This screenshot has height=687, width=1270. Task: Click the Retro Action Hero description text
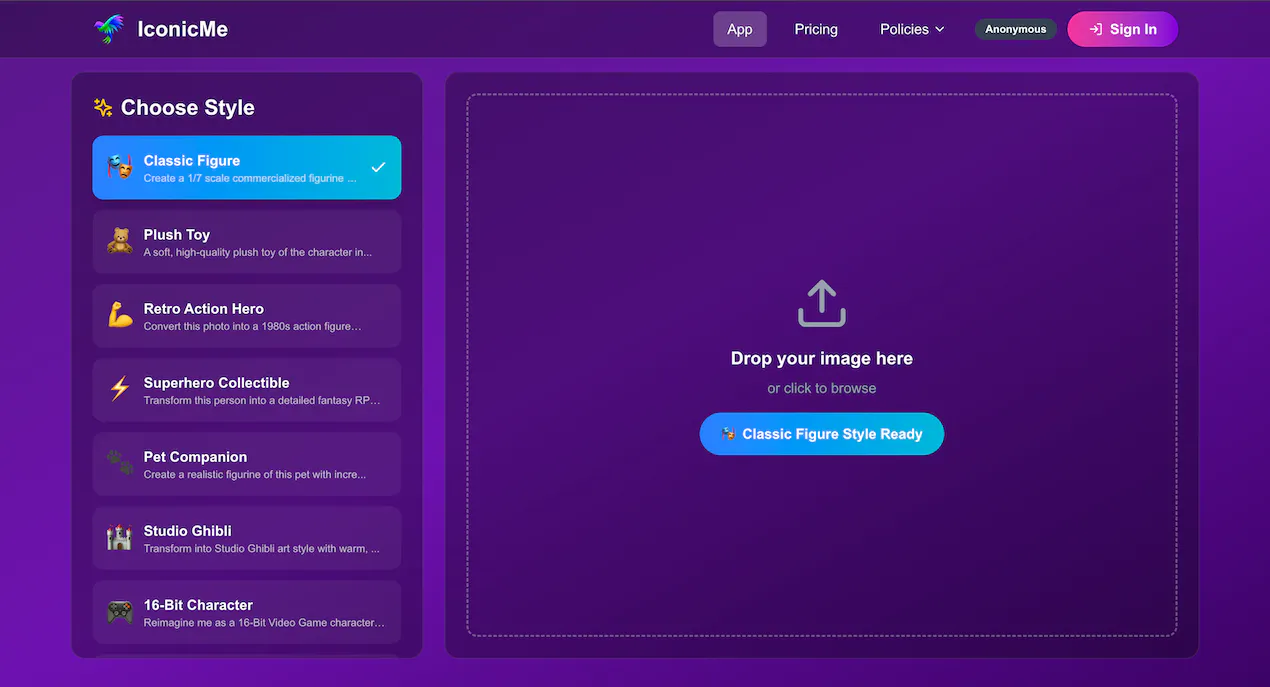[x=253, y=326]
